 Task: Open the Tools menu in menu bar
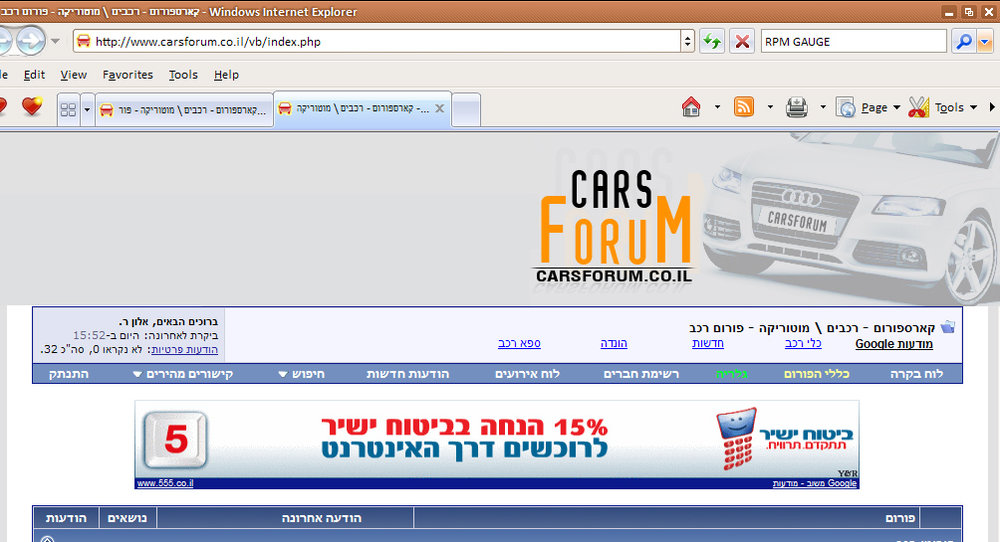point(183,75)
